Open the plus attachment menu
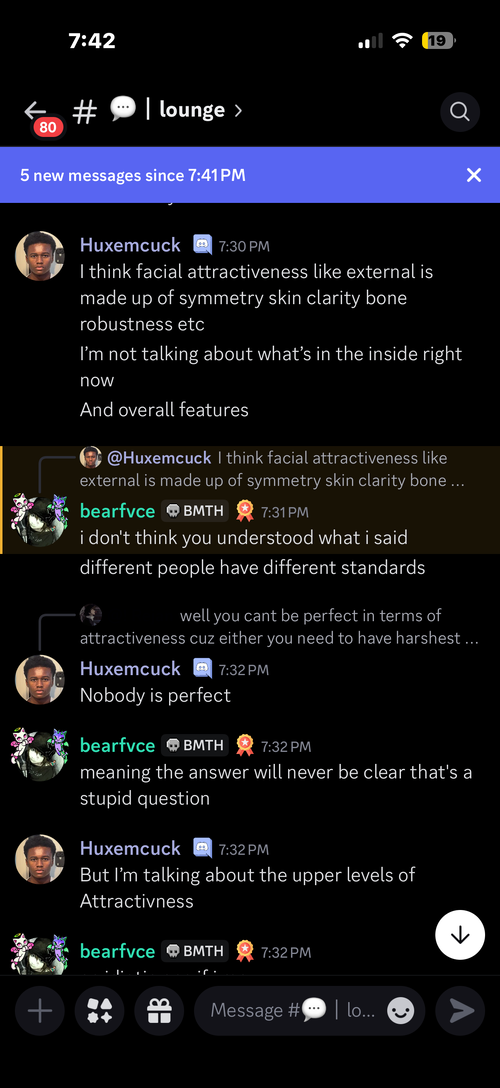 click(40, 1011)
